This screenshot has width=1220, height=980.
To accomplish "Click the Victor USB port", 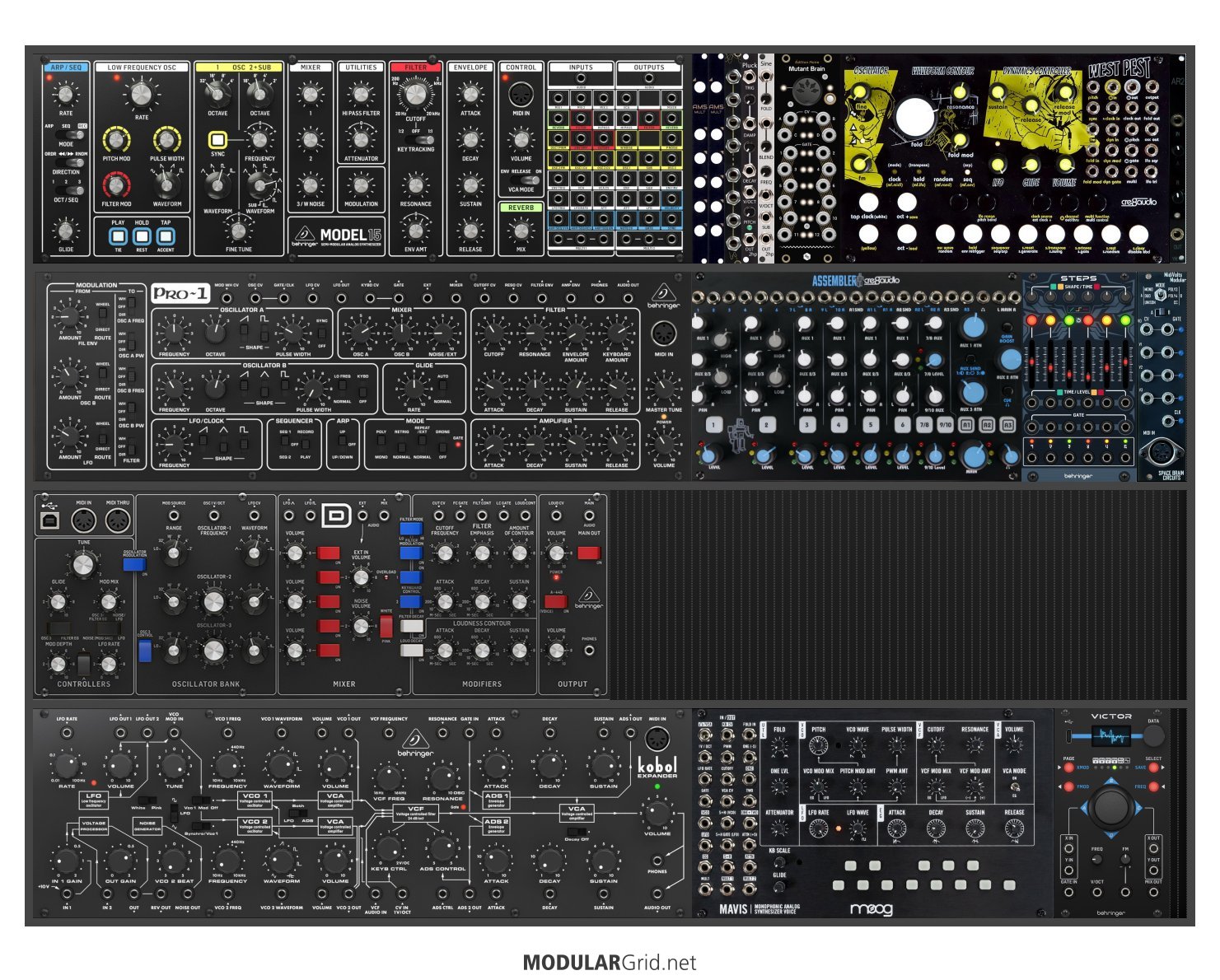I will point(1068,735).
